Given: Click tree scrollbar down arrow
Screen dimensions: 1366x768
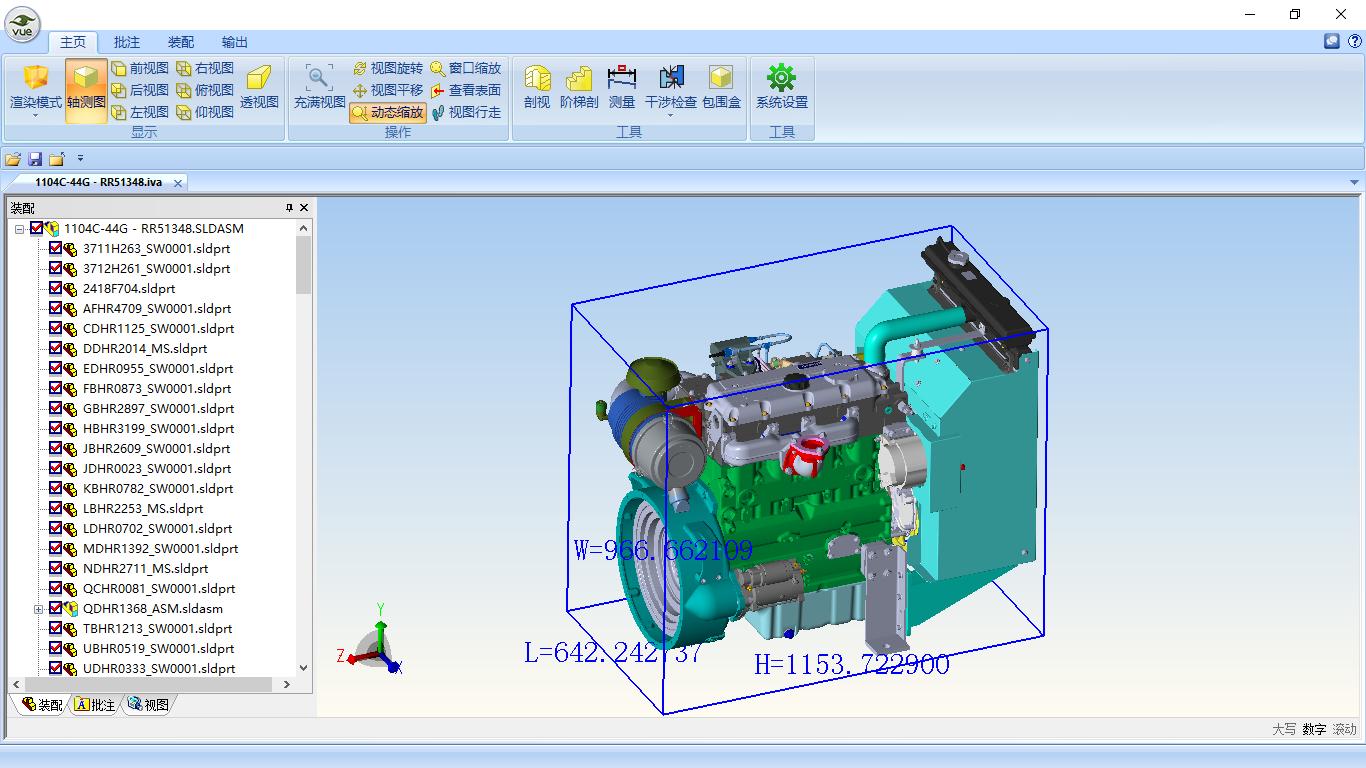Looking at the screenshot, I should tap(304, 668).
